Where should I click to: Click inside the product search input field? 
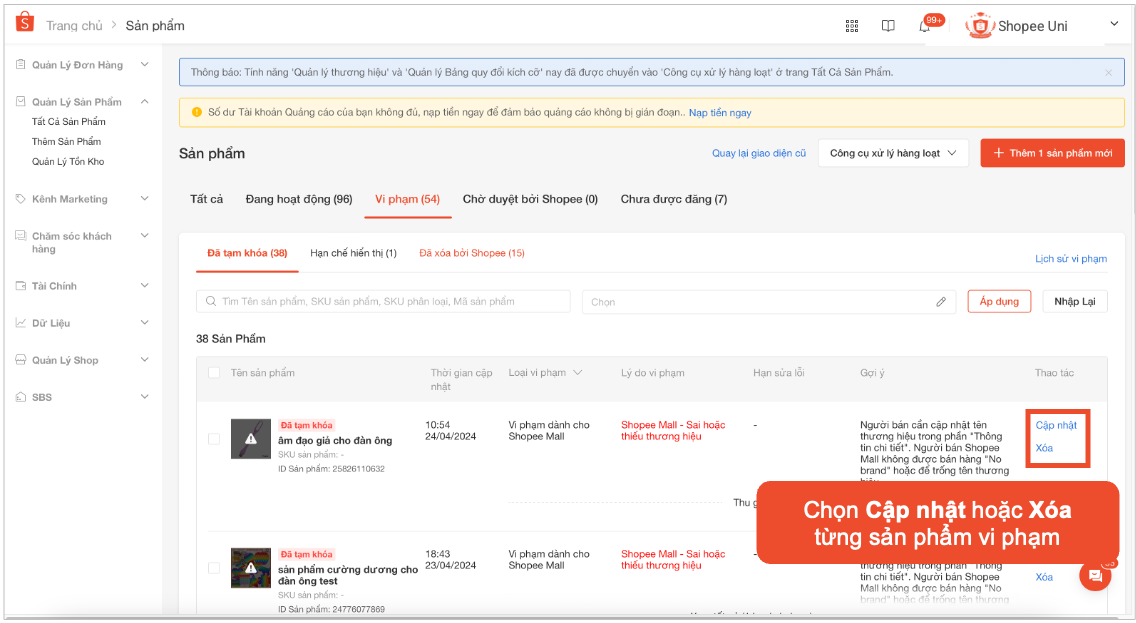pos(383,300)
